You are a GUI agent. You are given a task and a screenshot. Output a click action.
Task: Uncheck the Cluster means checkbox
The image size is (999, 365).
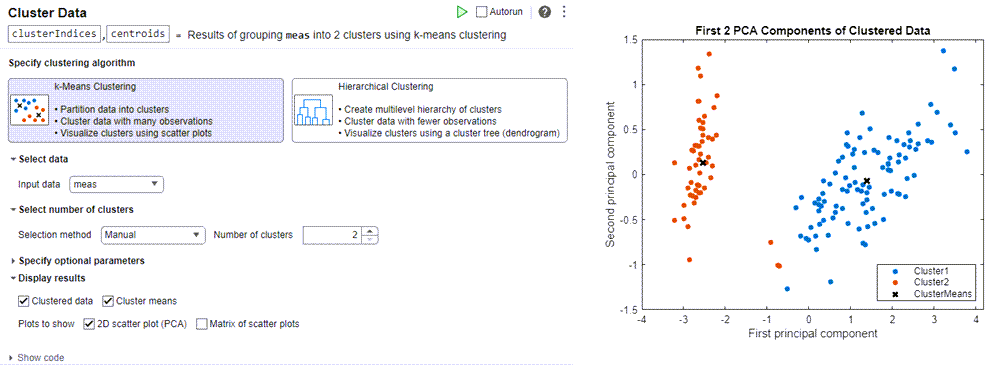[x=108, y=301]
